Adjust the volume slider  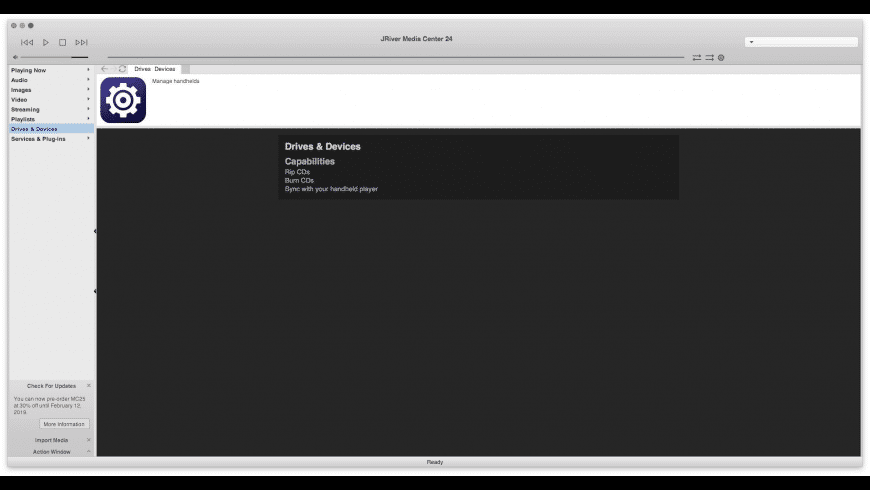pyautogui.click(x=54, y=57)
